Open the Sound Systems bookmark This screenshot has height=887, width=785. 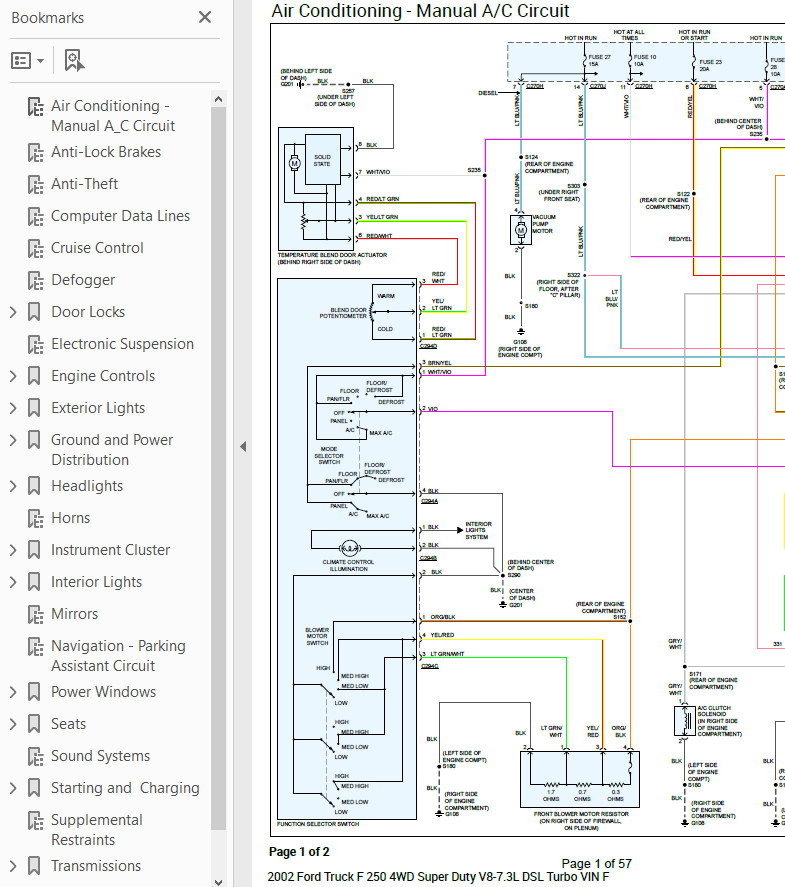coord(101,756)
